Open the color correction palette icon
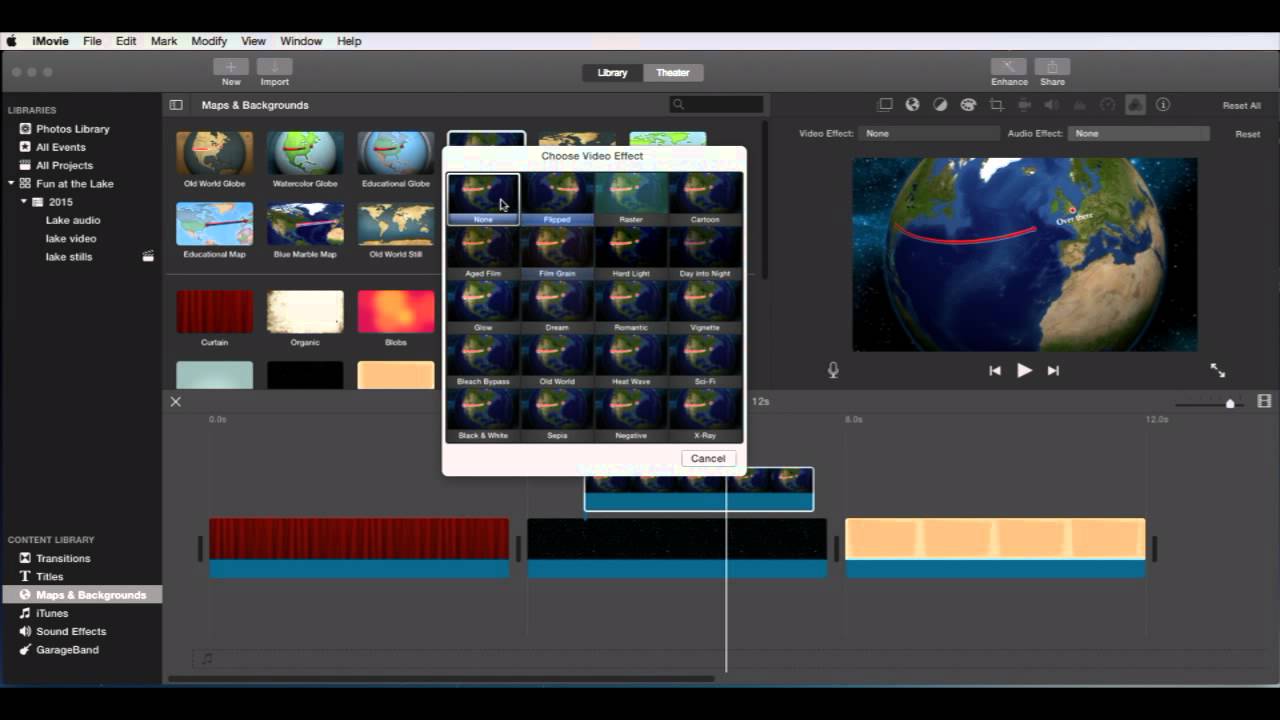Viewport: 1280px width, 720px height. tap(968, 105)
